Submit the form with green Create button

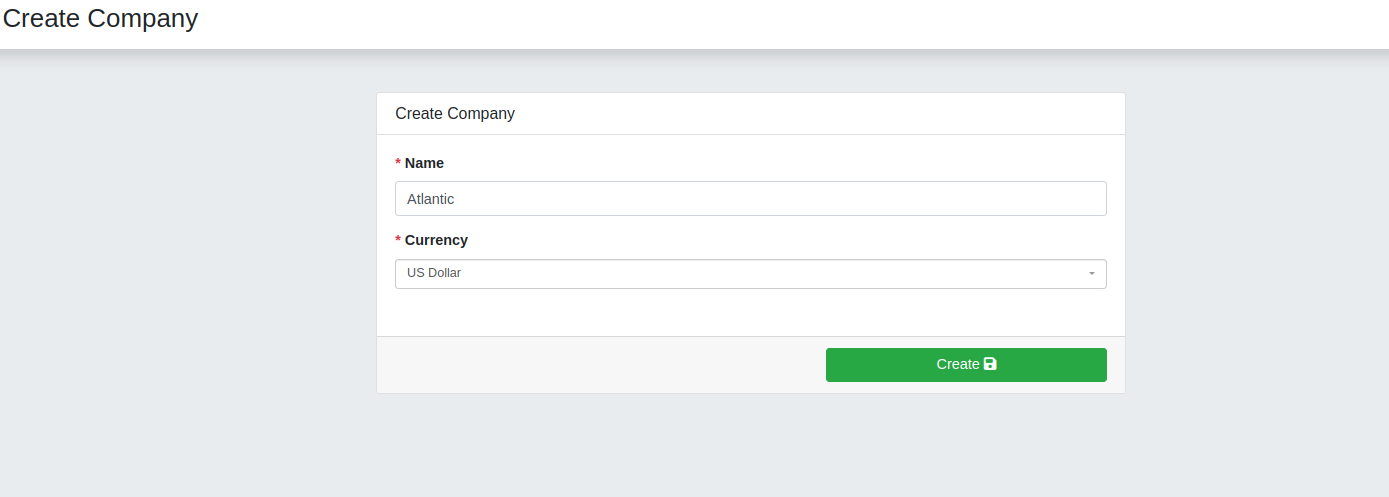[x=966, y=365]
